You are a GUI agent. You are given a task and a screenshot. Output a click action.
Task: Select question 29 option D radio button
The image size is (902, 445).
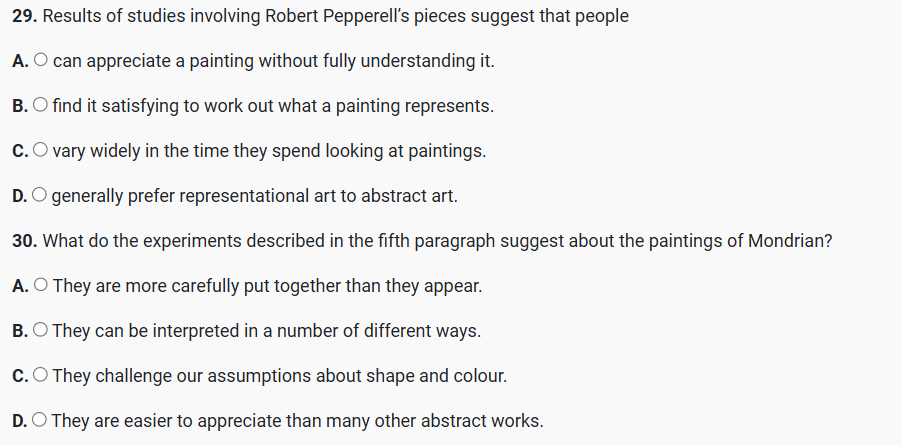(x=41, y=196)
